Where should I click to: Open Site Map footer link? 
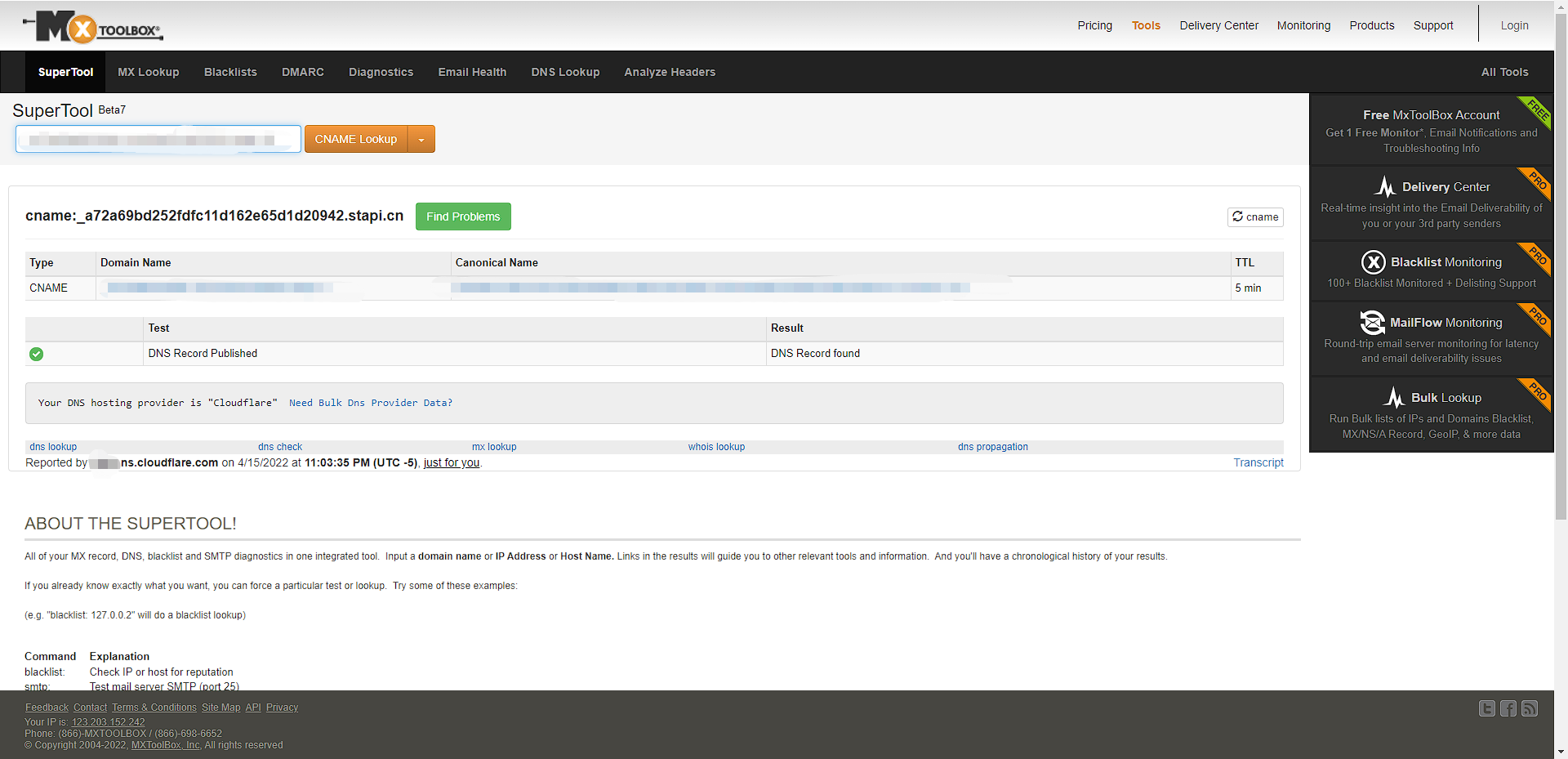[220, 708]
